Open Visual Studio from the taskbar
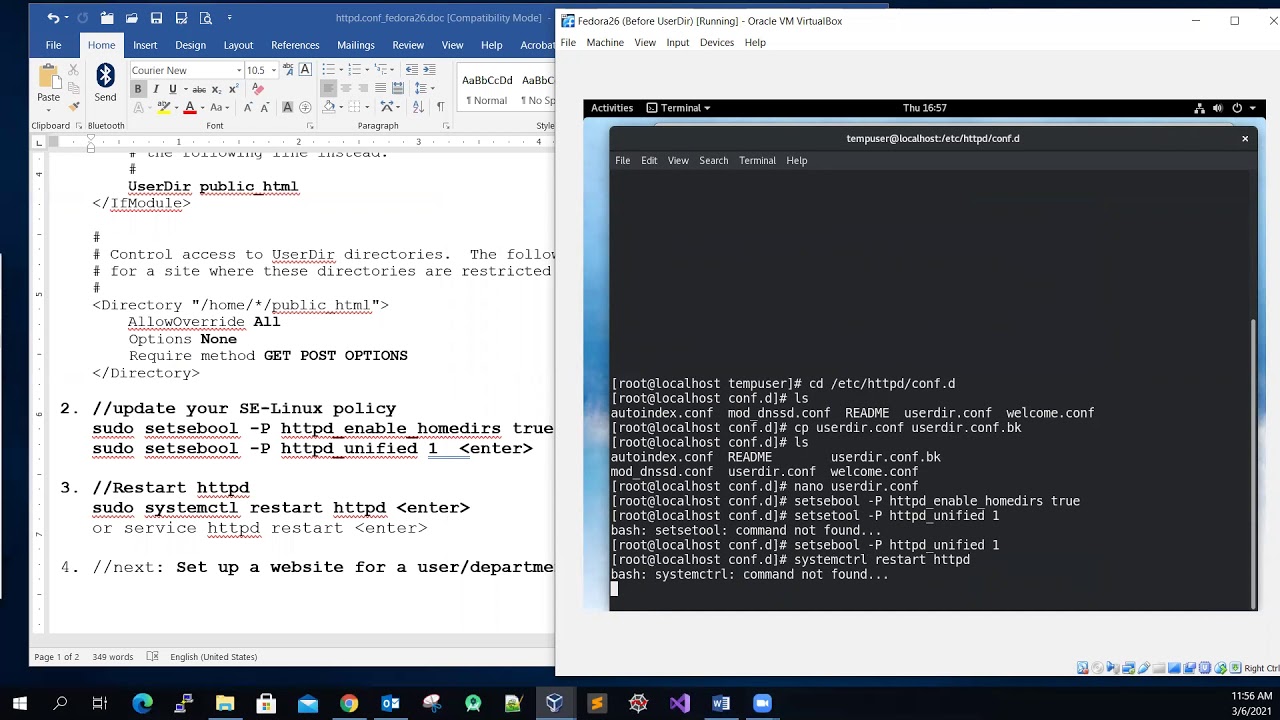Viewport: 1280px width, 720px height. pos(680,703)
